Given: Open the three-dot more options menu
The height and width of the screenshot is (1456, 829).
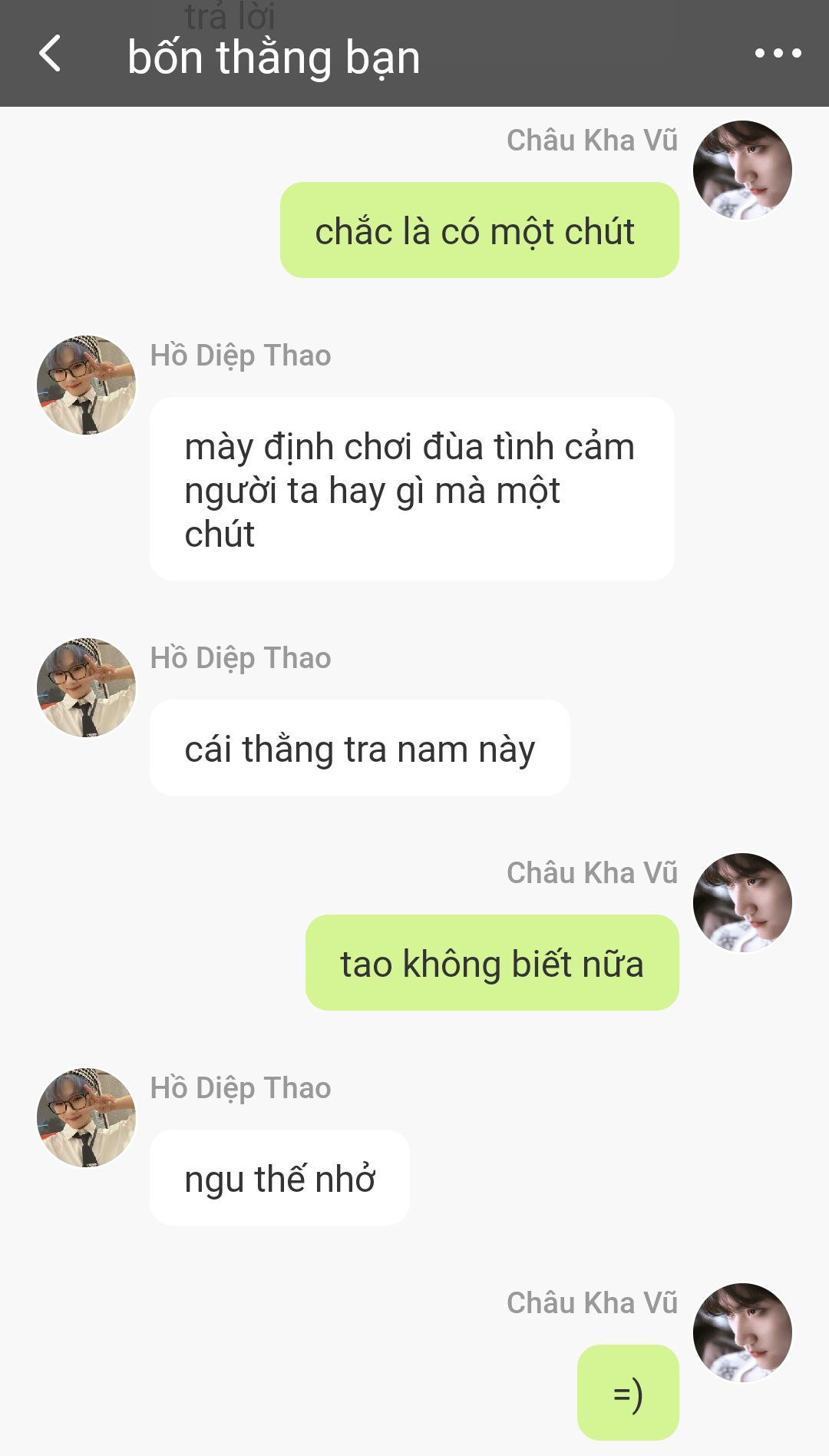Looking at the screenshot, I should tap(778, 54).
